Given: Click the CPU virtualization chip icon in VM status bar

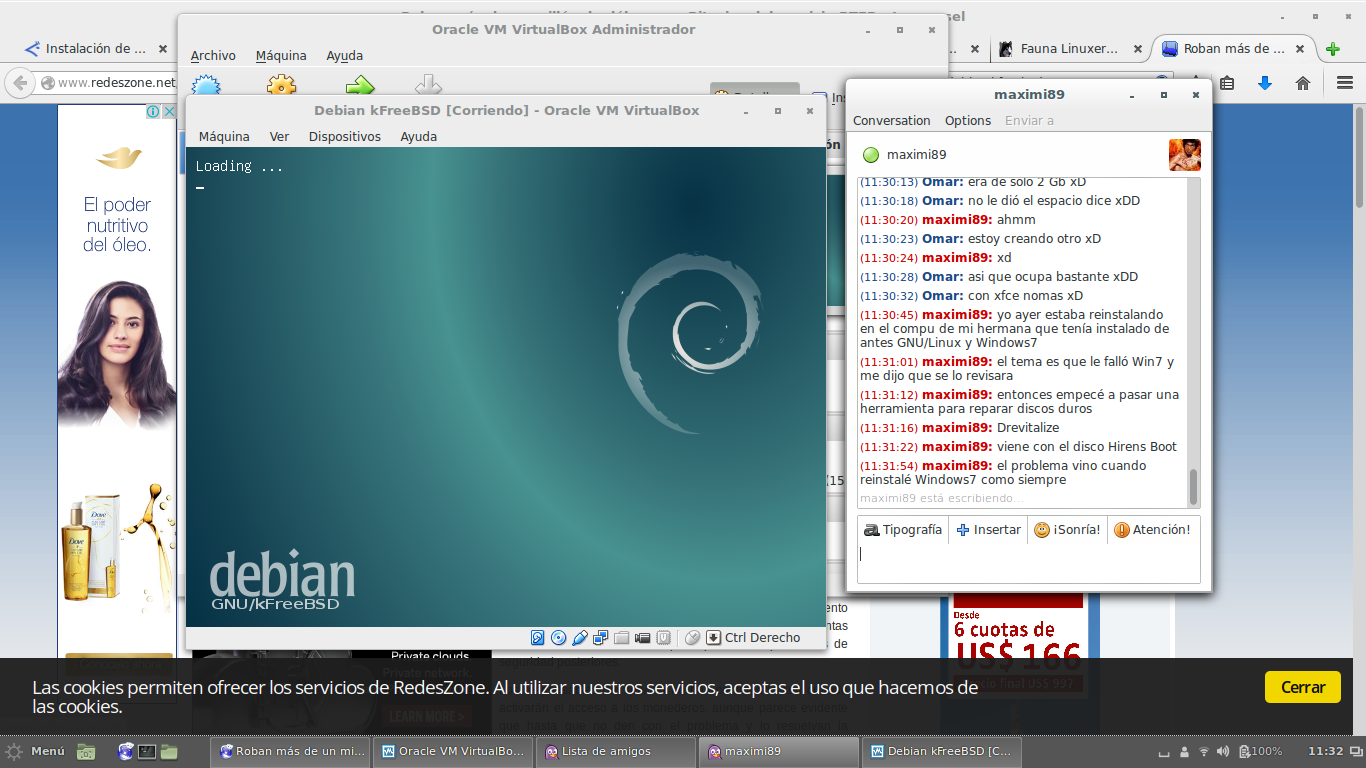Looking at the screenshot, I should tap(663, 637).
